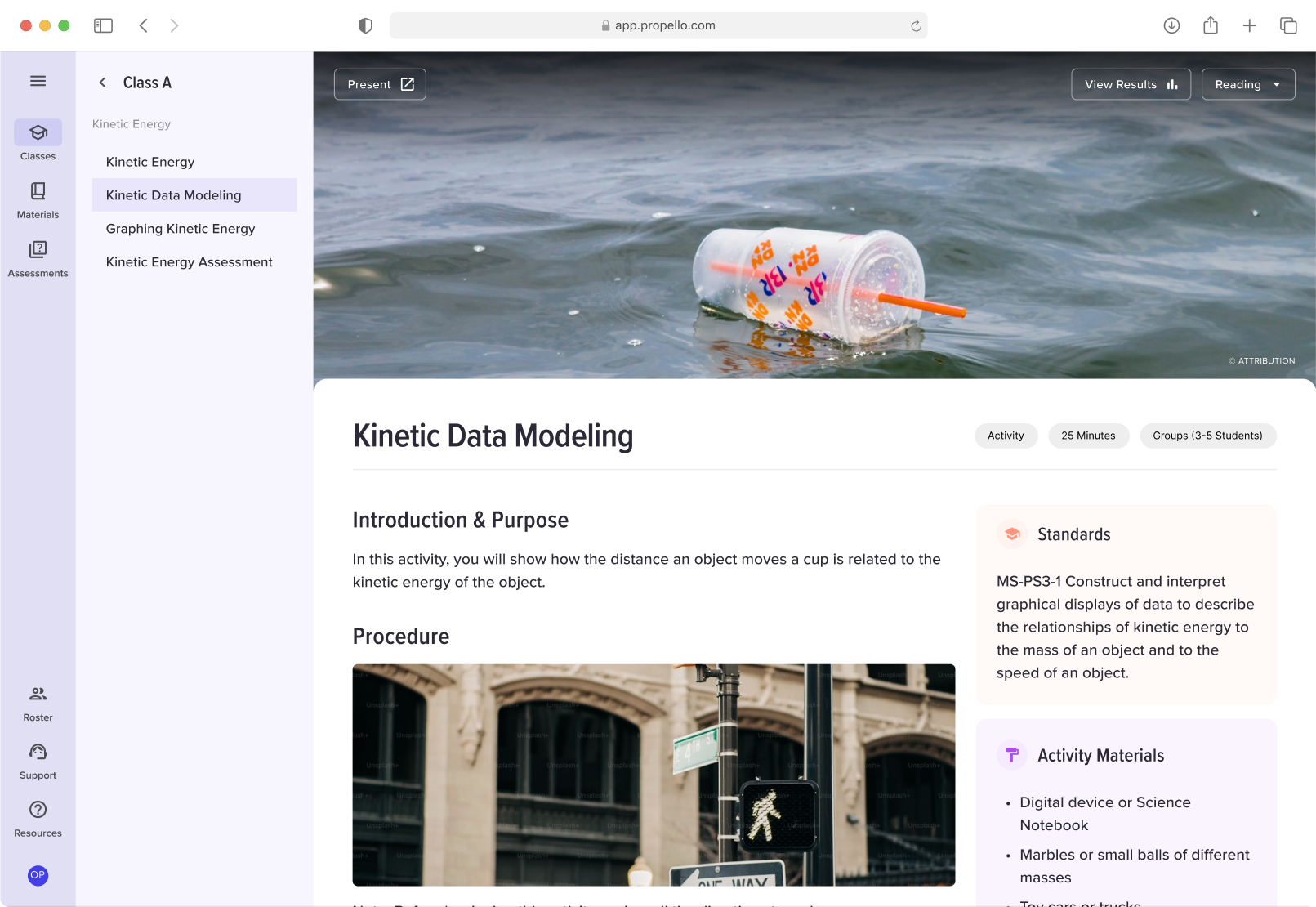Image resolution: width=1316 pixels, height=907 pixels.
Task: Click the Standards heading
Action: pos(1073,534)
